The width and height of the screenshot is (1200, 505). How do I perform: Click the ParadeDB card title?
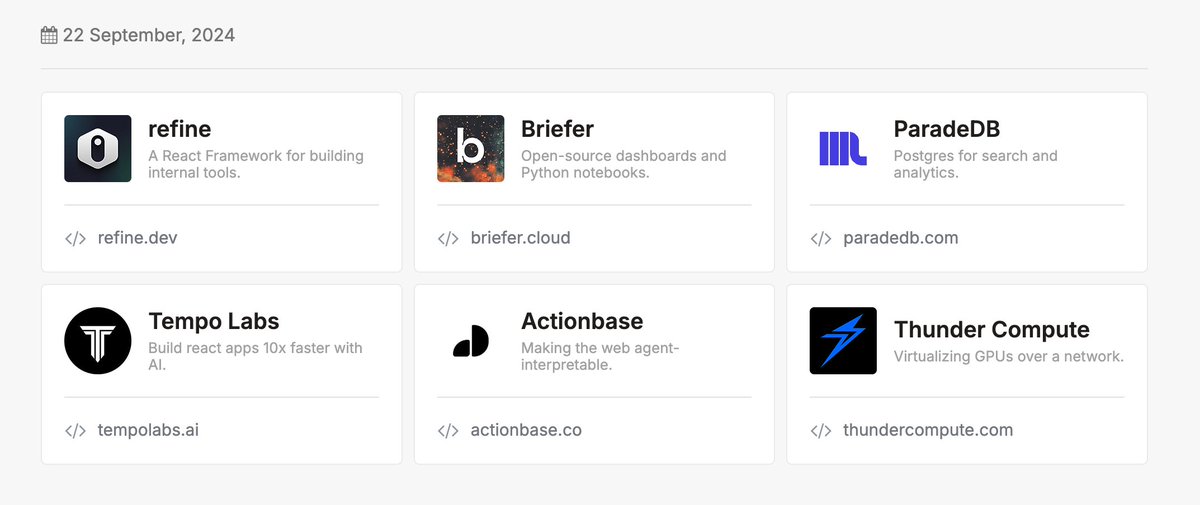(x=947, y=129)
